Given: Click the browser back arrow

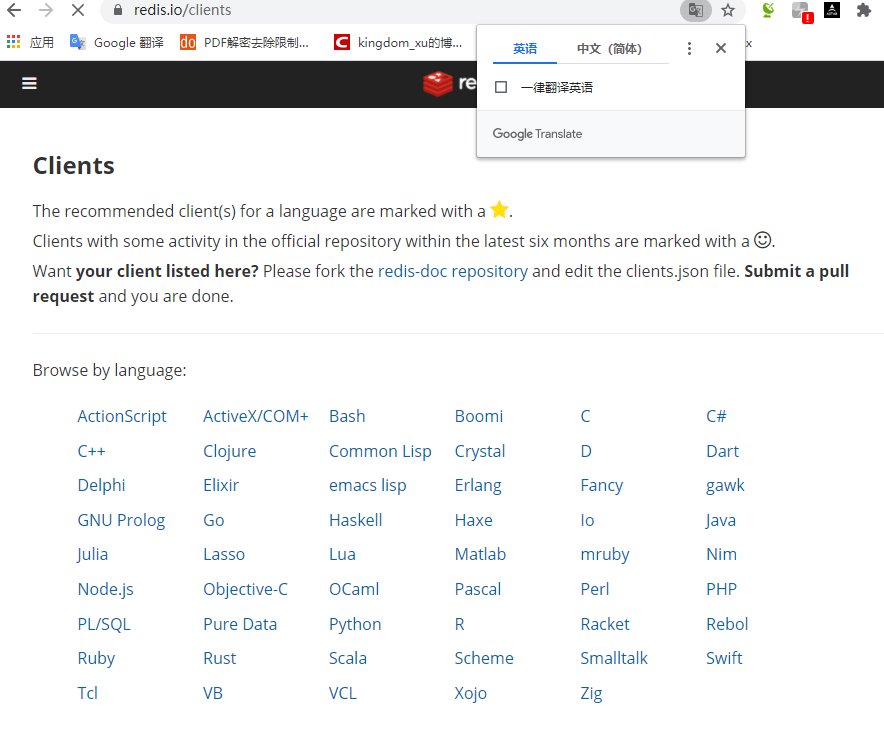Looking at the screenshot, I should [14, 10].
